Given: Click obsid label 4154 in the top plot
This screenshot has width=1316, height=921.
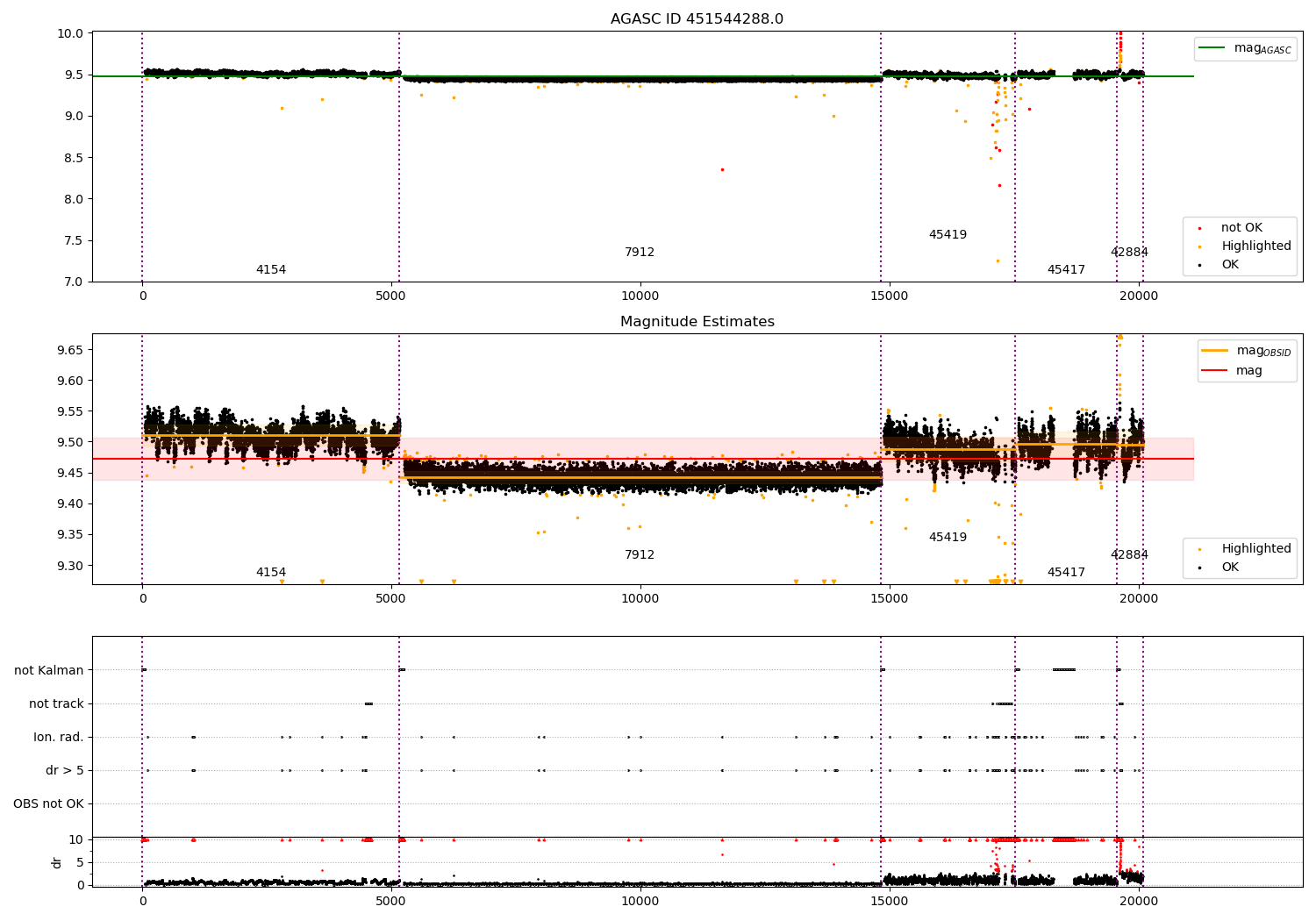Looking at the screenshot, I should click(271, 270).
